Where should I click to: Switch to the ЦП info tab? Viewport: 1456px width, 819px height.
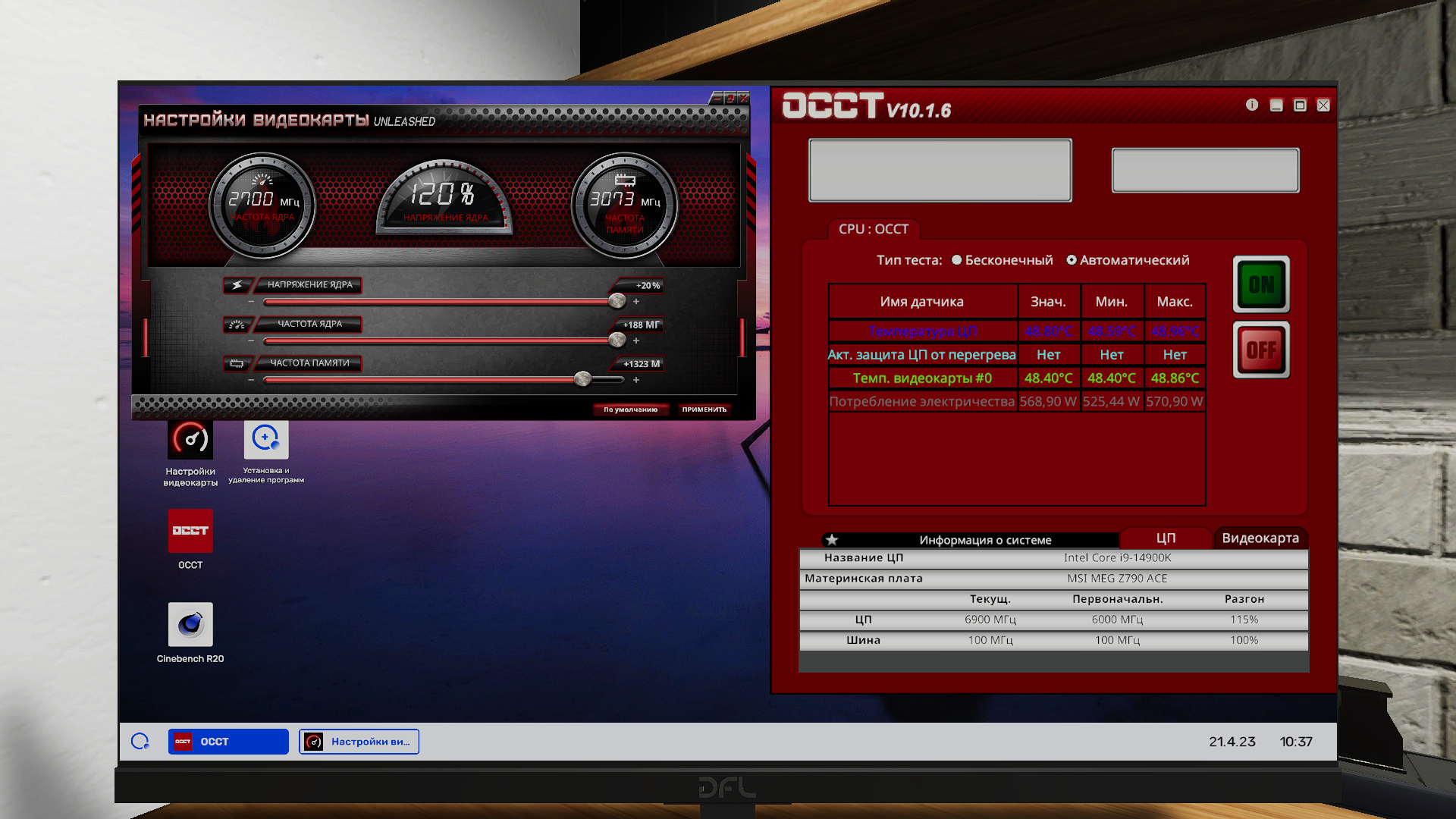pyautogui.click(x=1166, y=538)
